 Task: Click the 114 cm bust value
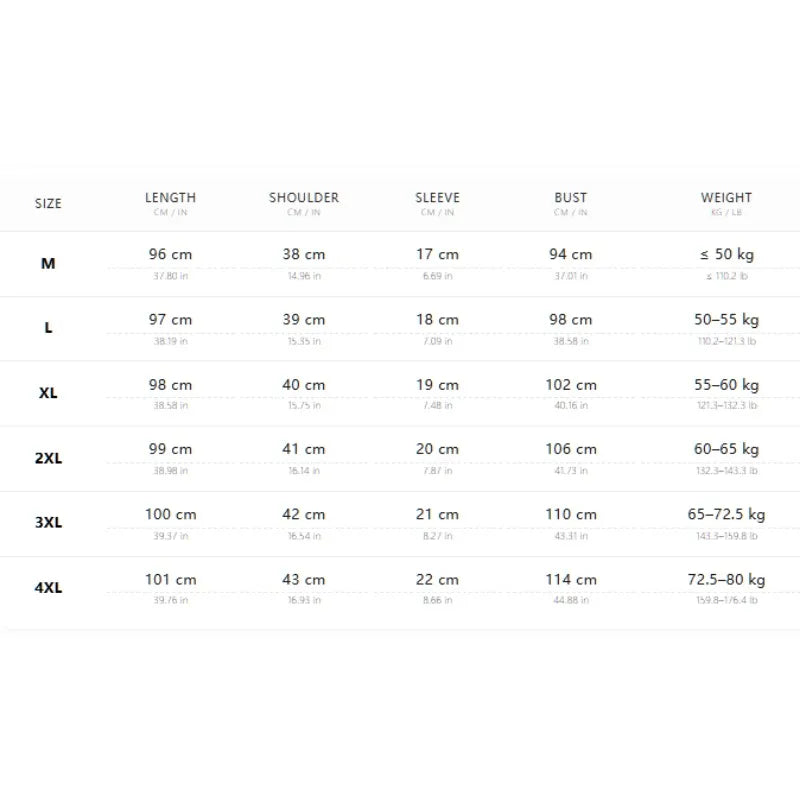click(x=571, y=580)
